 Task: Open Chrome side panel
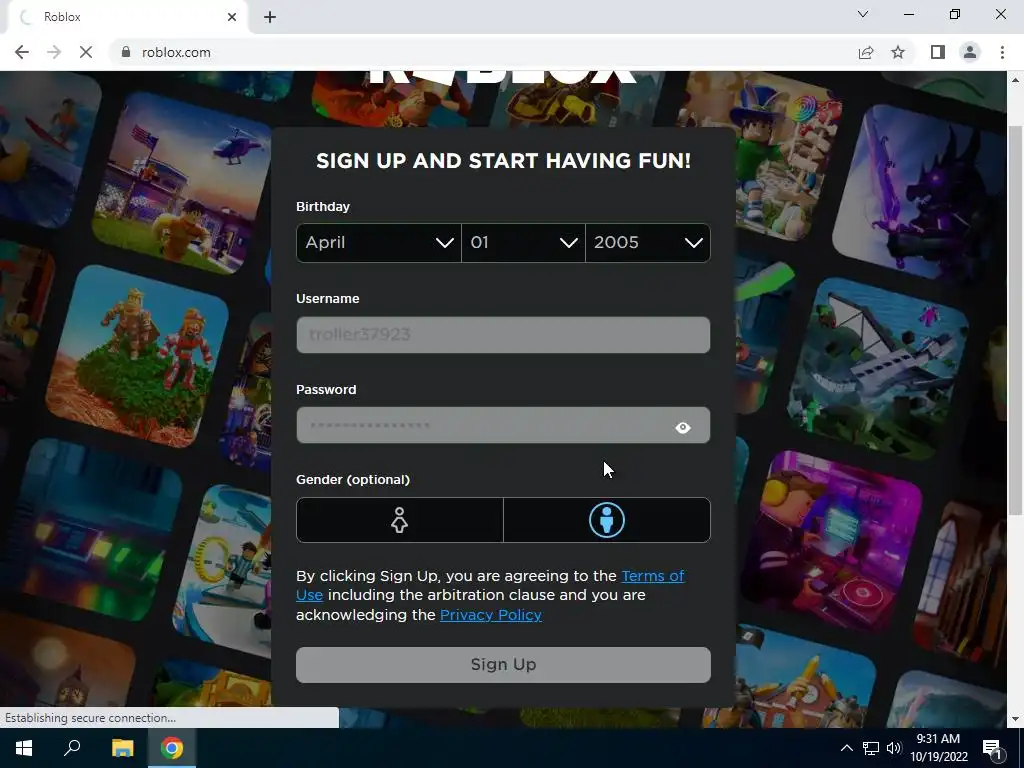(x=938, y=52)
